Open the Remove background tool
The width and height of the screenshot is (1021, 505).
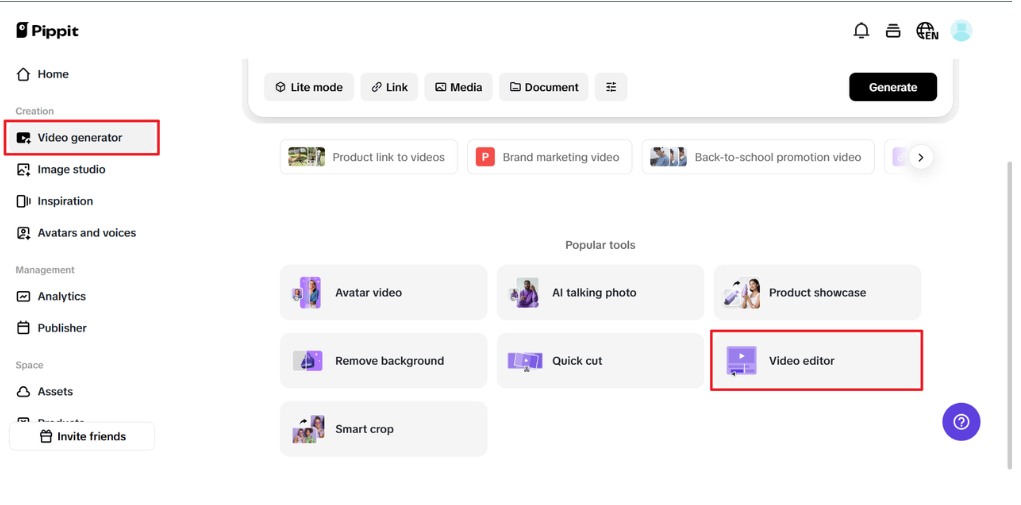[x=384, y=361]
